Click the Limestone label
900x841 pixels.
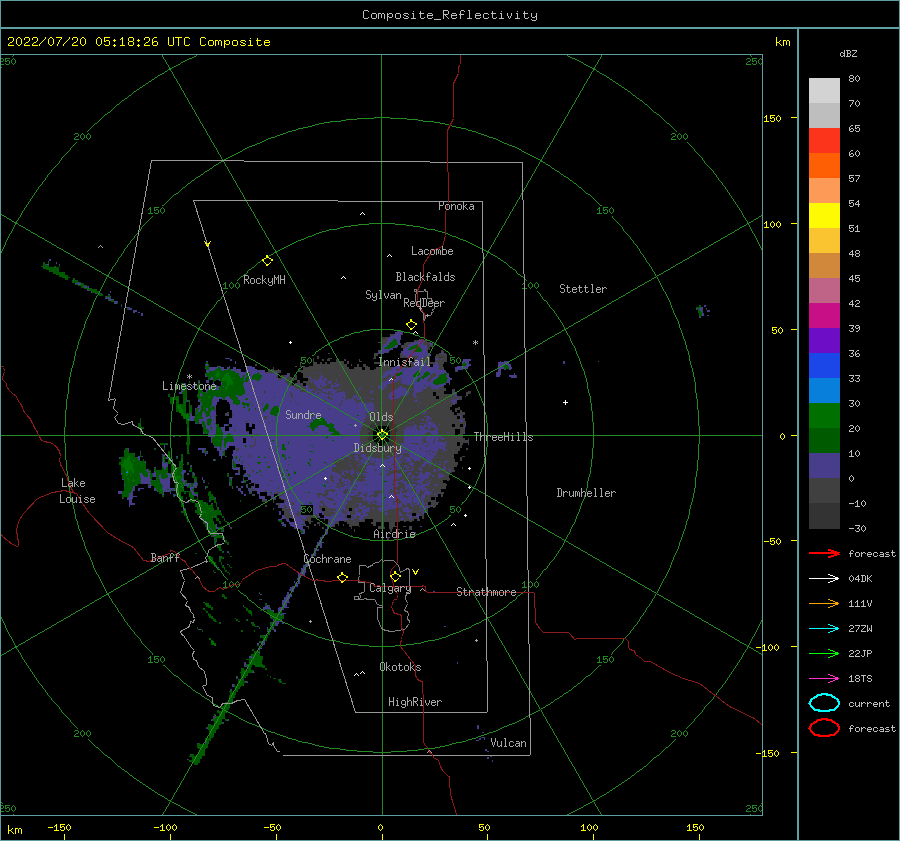point(189,386)
